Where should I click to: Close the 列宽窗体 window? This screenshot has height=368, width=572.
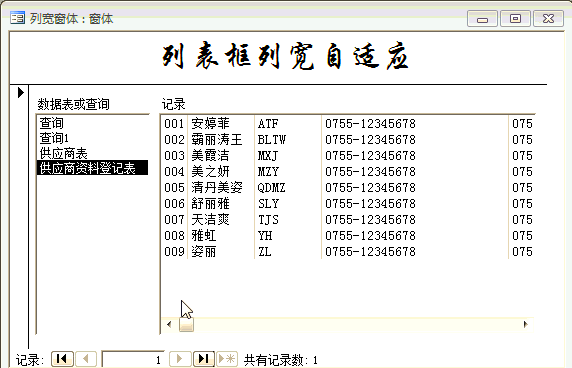coord(548,19)
